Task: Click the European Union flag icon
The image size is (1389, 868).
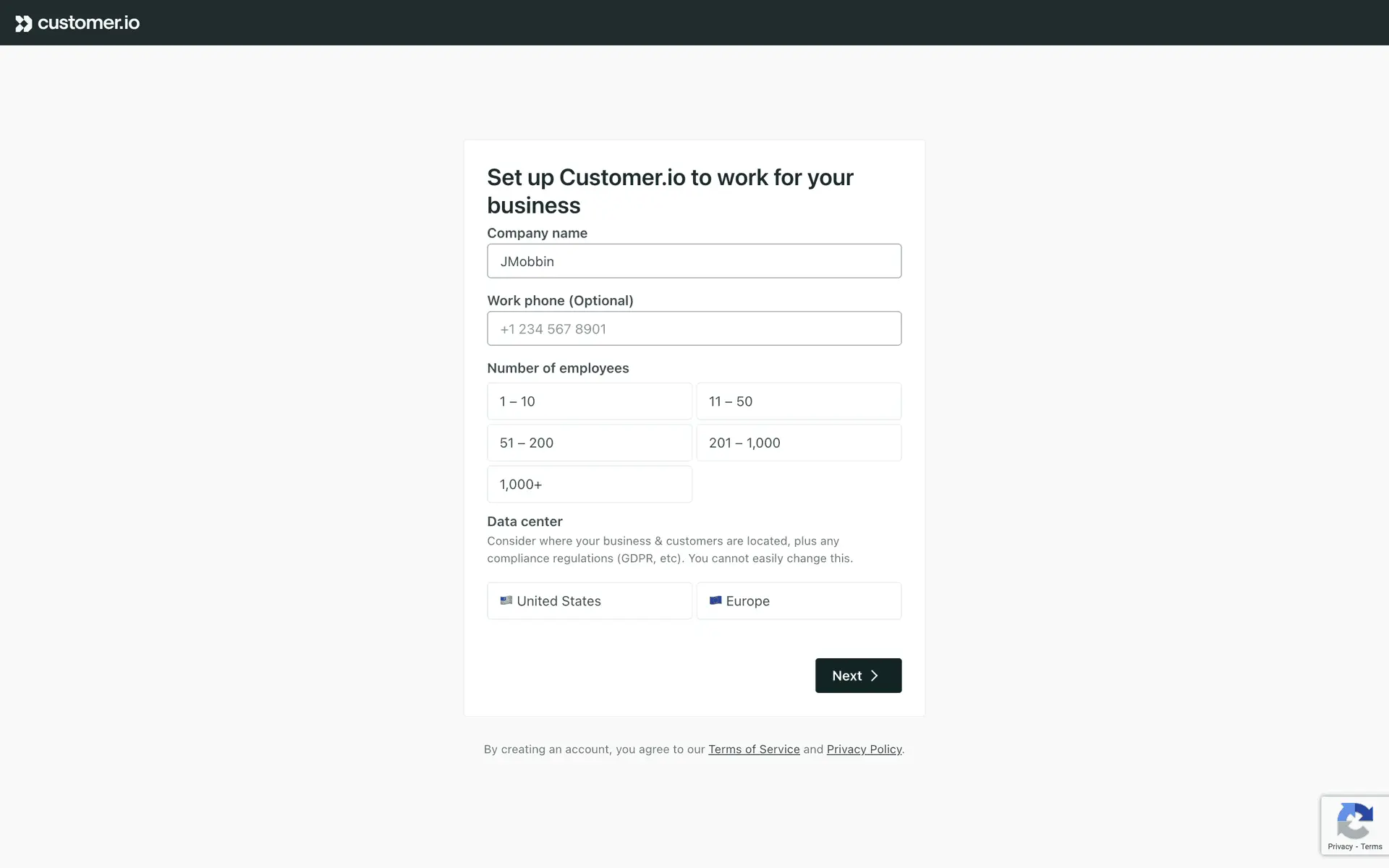Action: coord(715,600)
